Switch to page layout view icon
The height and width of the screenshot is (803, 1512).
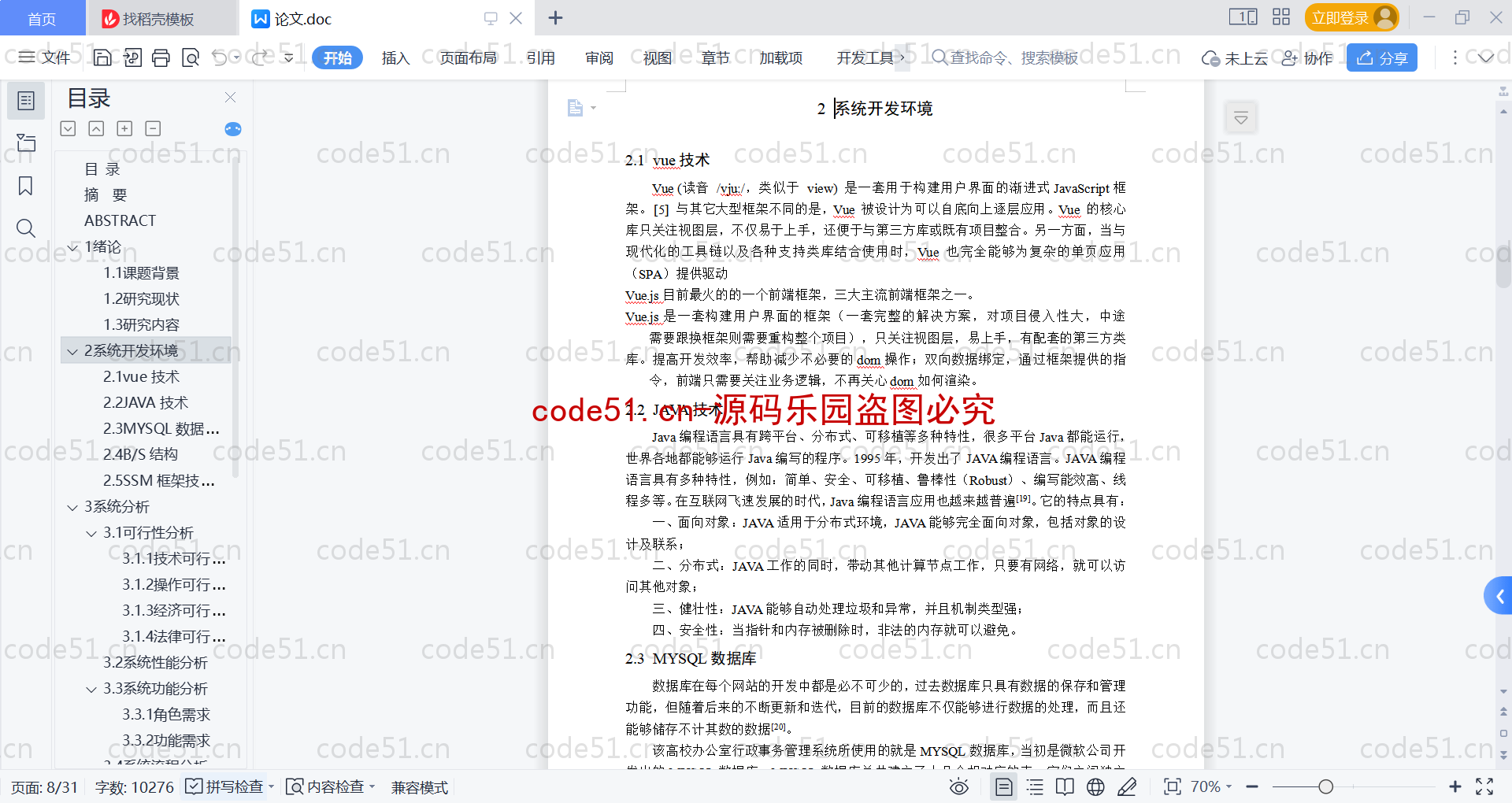pyautogui.click(x=1003, y=786)
